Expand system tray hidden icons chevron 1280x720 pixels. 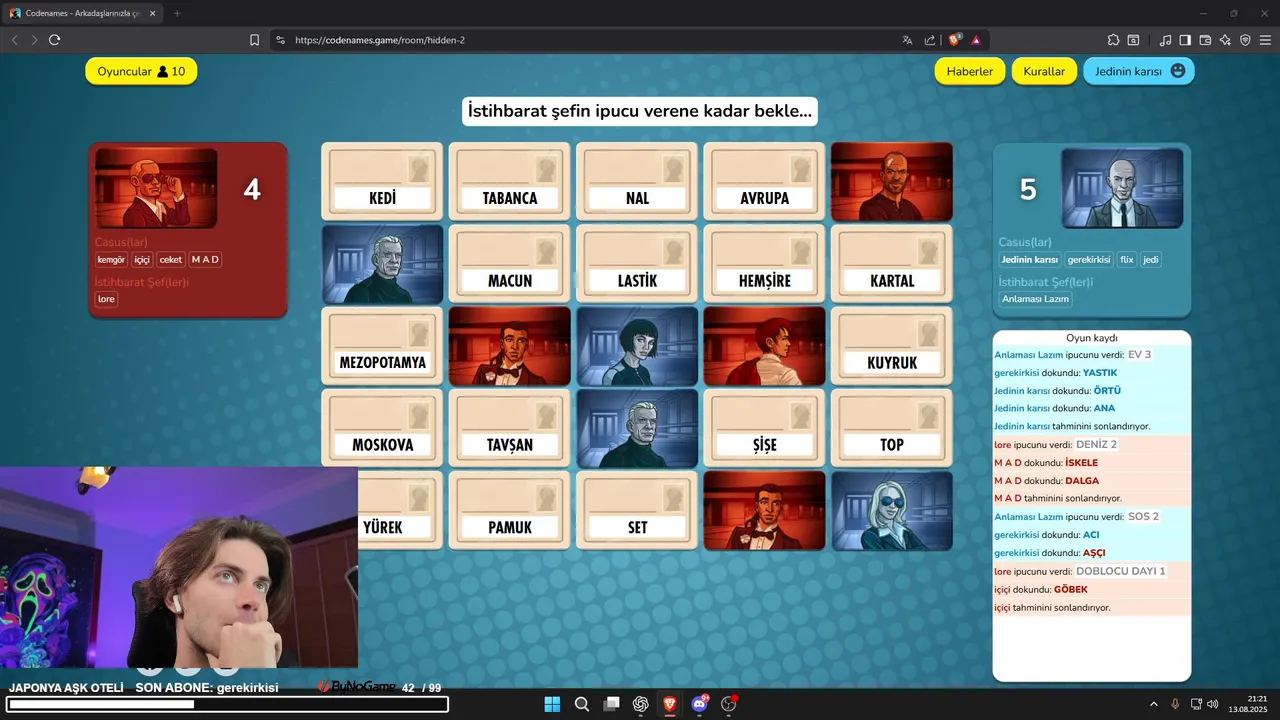pyautogui.click(x=1154, y=704)
